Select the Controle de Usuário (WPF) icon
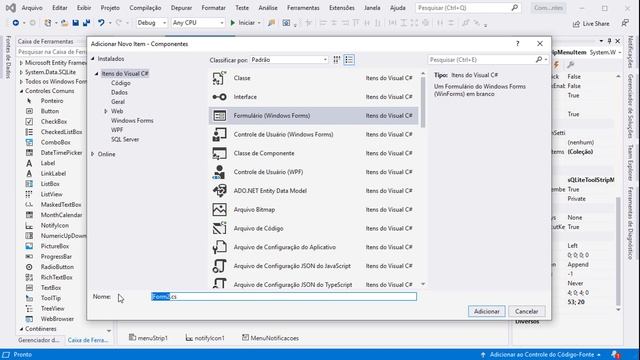The image size is (640, 360). click(x=219, y=172)
